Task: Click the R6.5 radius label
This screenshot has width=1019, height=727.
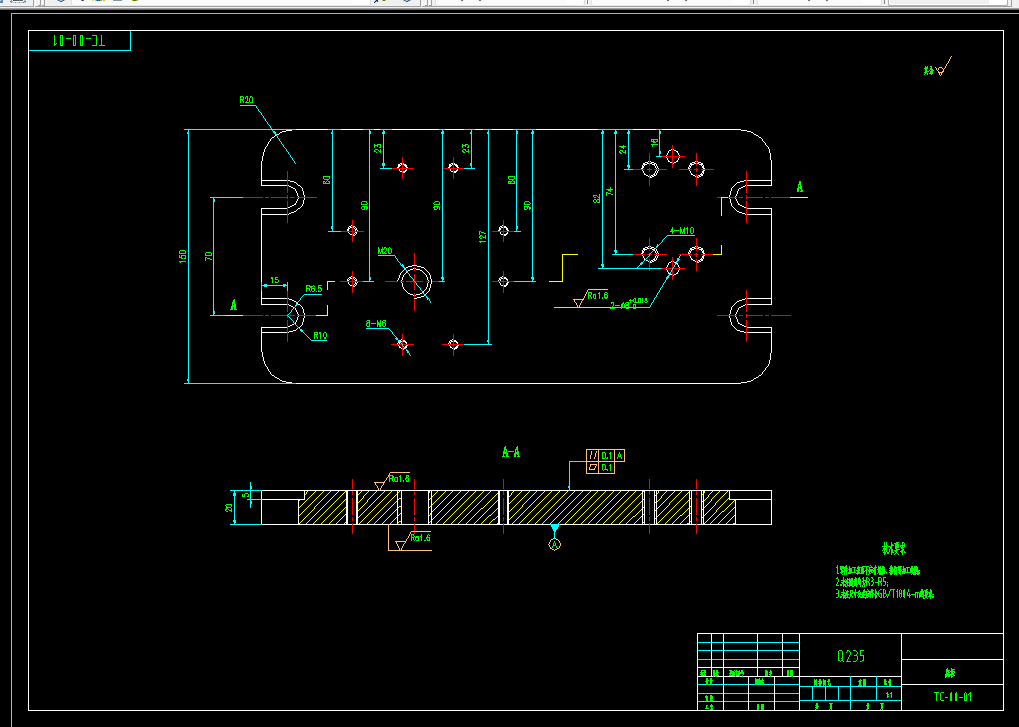Action: tap(314, 289)
